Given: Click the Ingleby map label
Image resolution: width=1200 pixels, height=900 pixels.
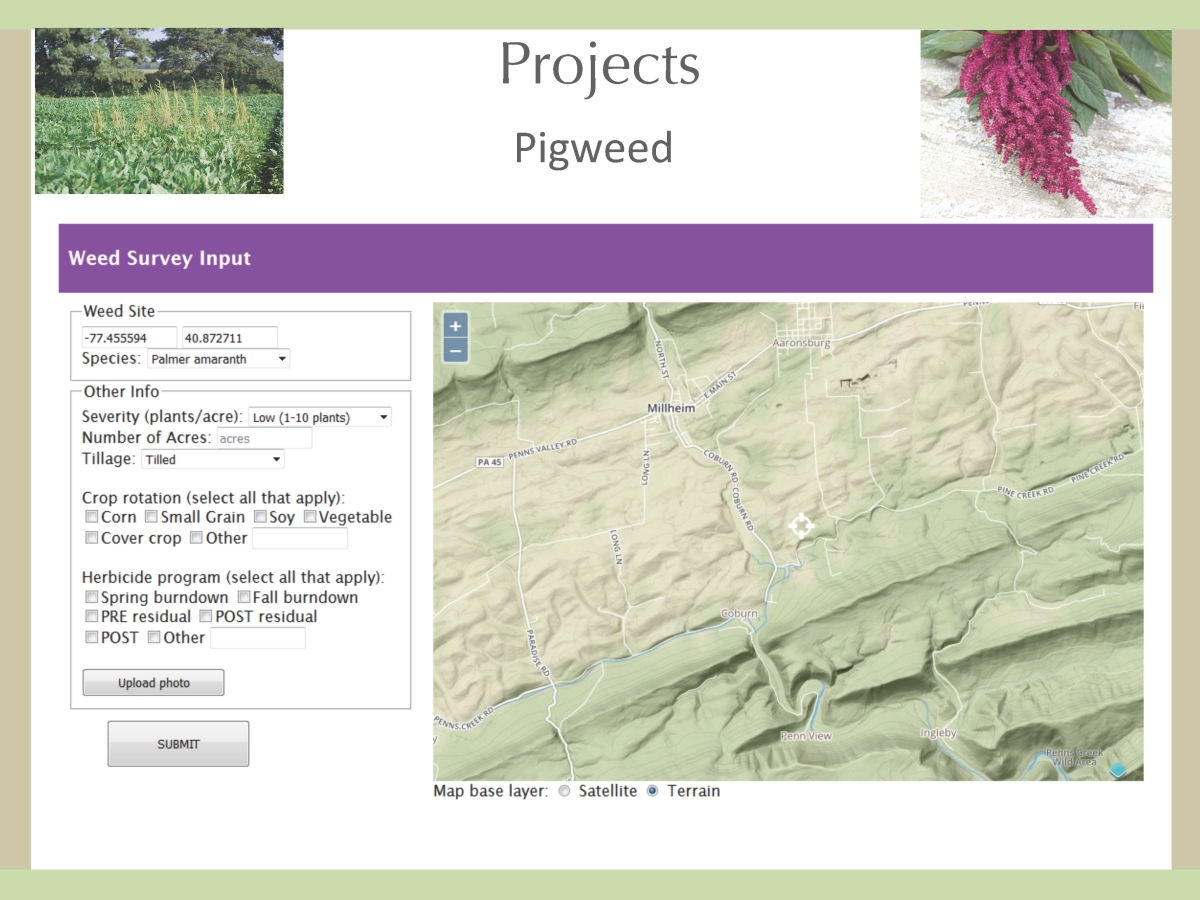Looking at the screenshot, I should pos(938,733).
